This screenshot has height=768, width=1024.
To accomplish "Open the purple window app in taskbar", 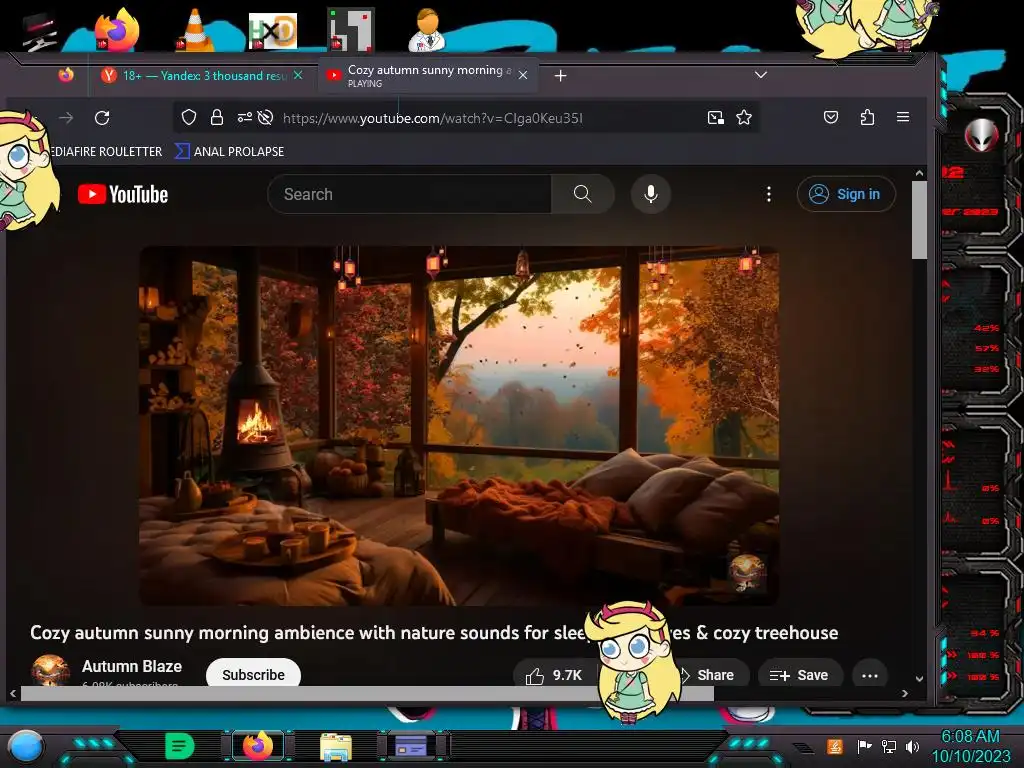I will tap(411, 746).
